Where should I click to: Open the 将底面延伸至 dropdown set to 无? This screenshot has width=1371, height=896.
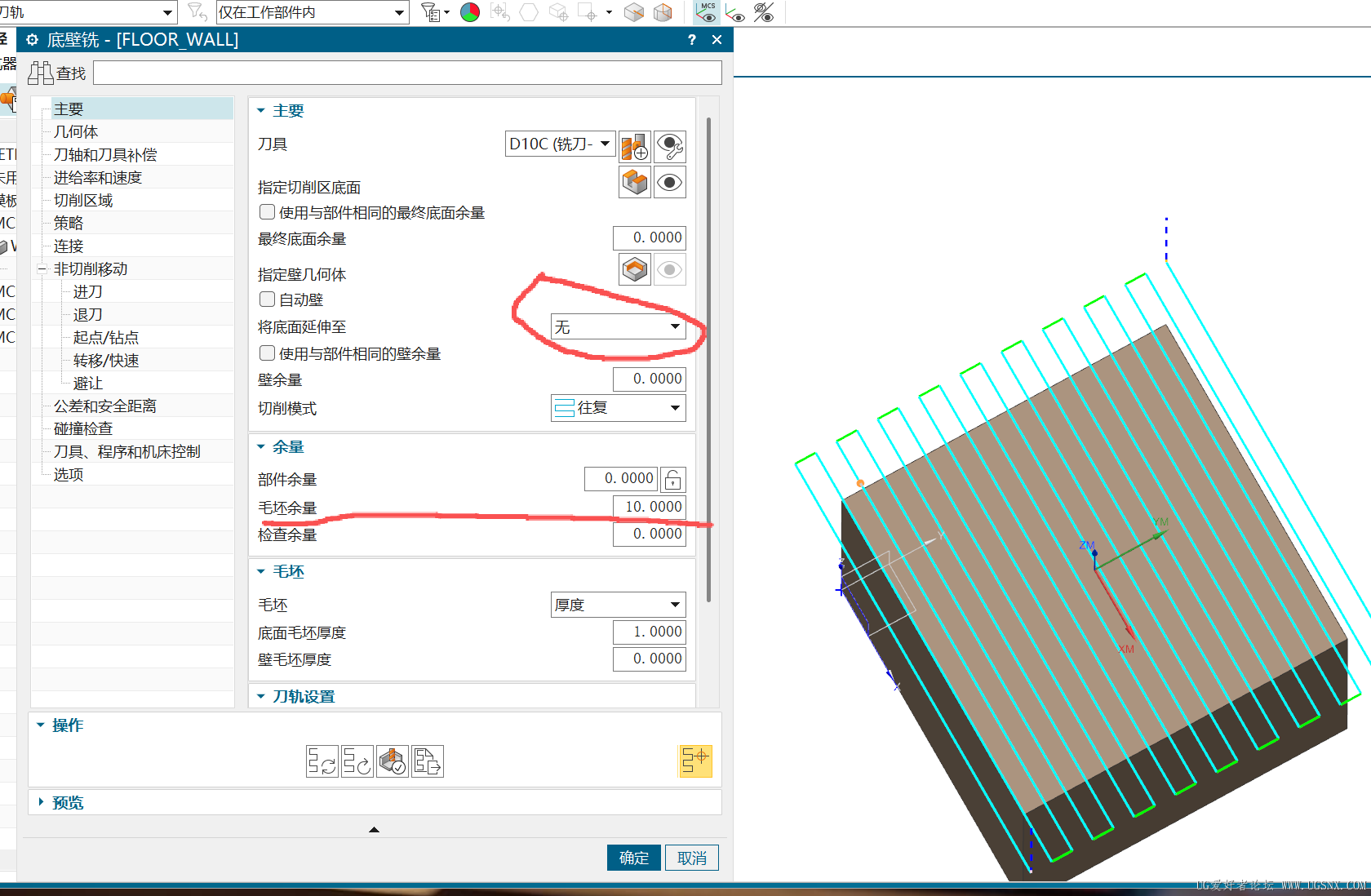(618, 326)
